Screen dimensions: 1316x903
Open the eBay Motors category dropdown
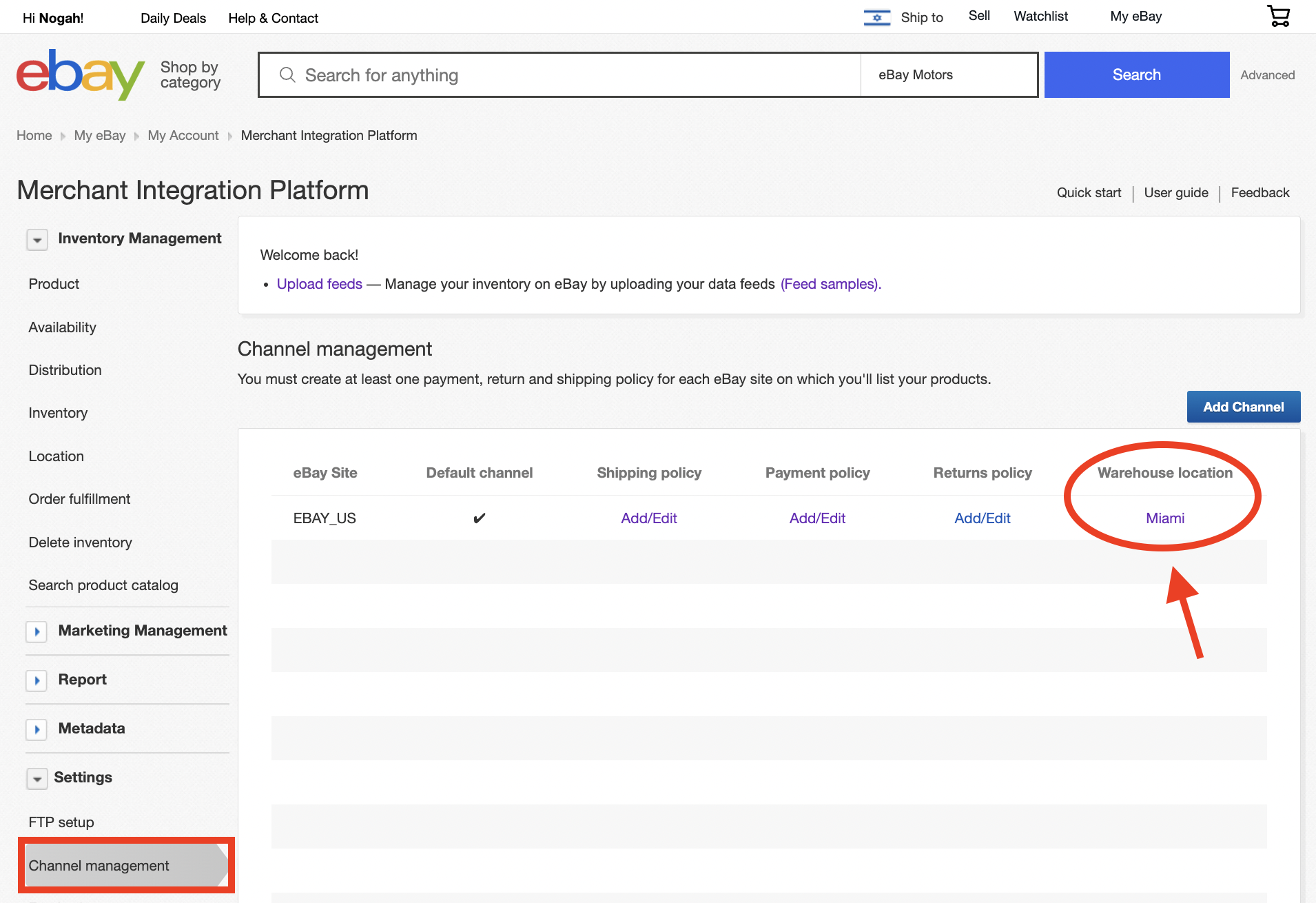[949, 74]
